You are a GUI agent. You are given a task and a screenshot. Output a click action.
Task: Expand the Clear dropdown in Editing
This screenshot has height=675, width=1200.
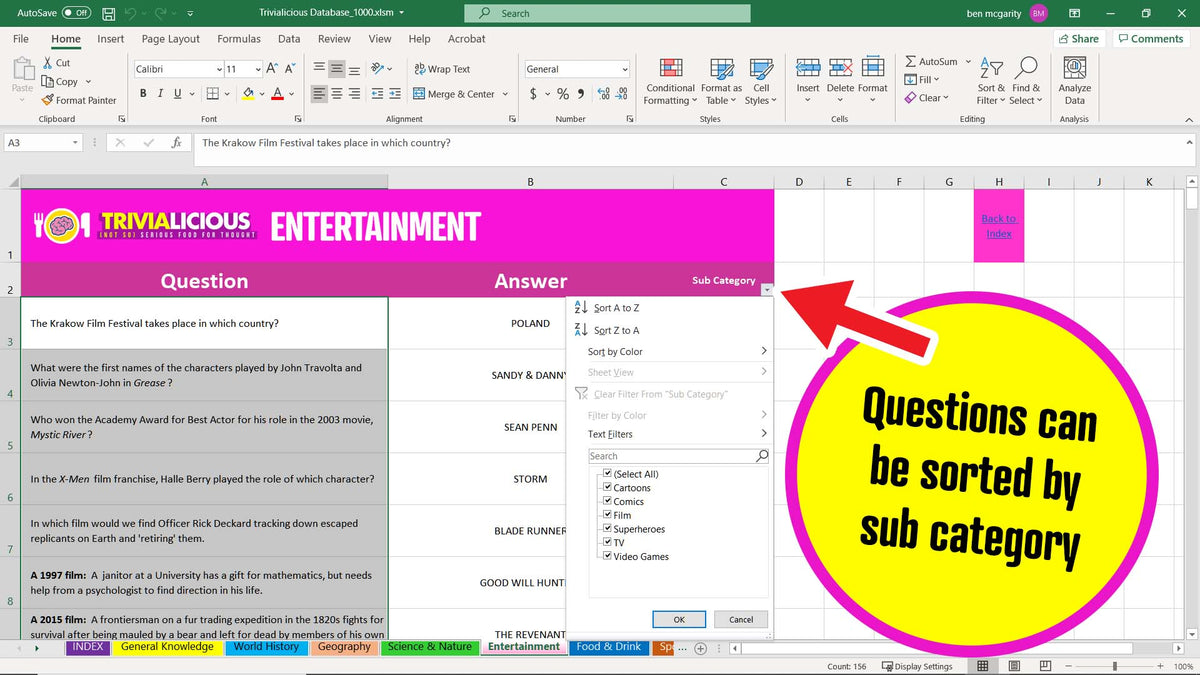[945, 98]
